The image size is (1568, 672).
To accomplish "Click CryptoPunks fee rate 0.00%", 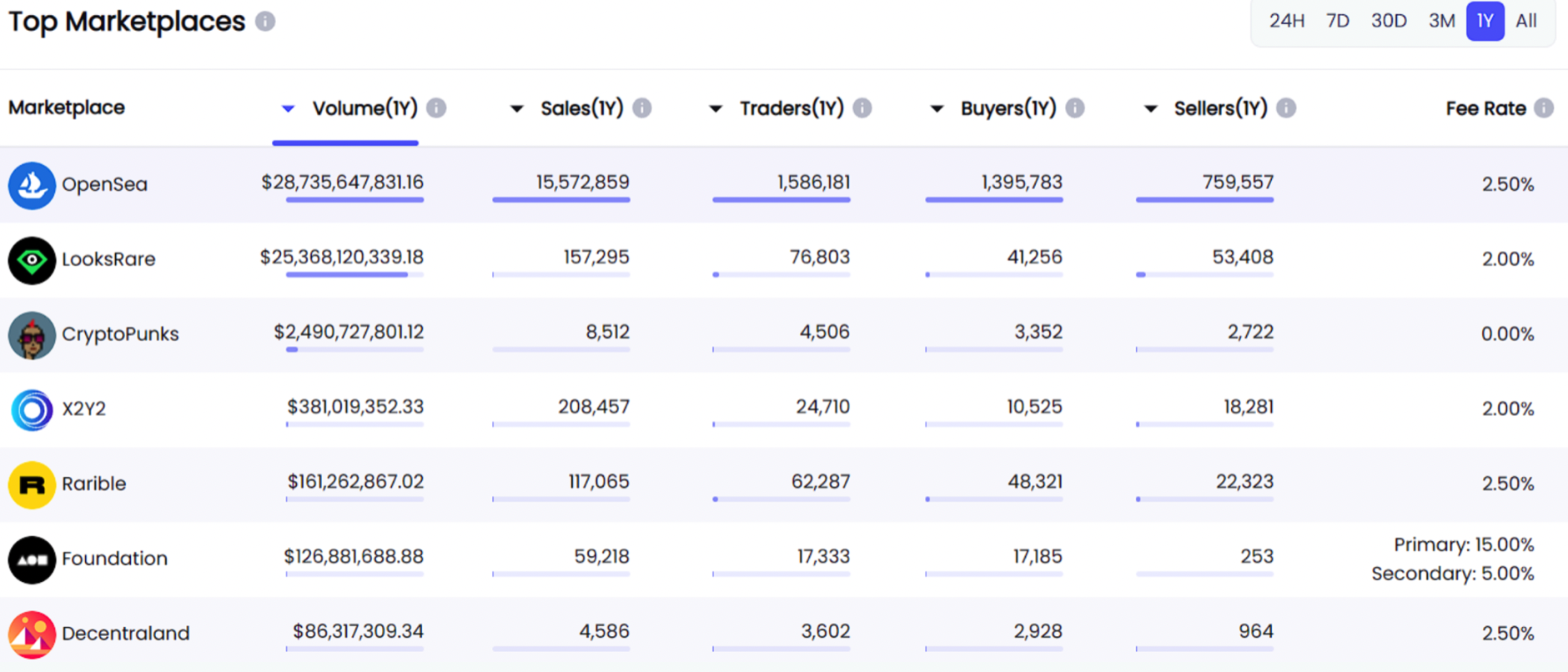I will 1507,334.
